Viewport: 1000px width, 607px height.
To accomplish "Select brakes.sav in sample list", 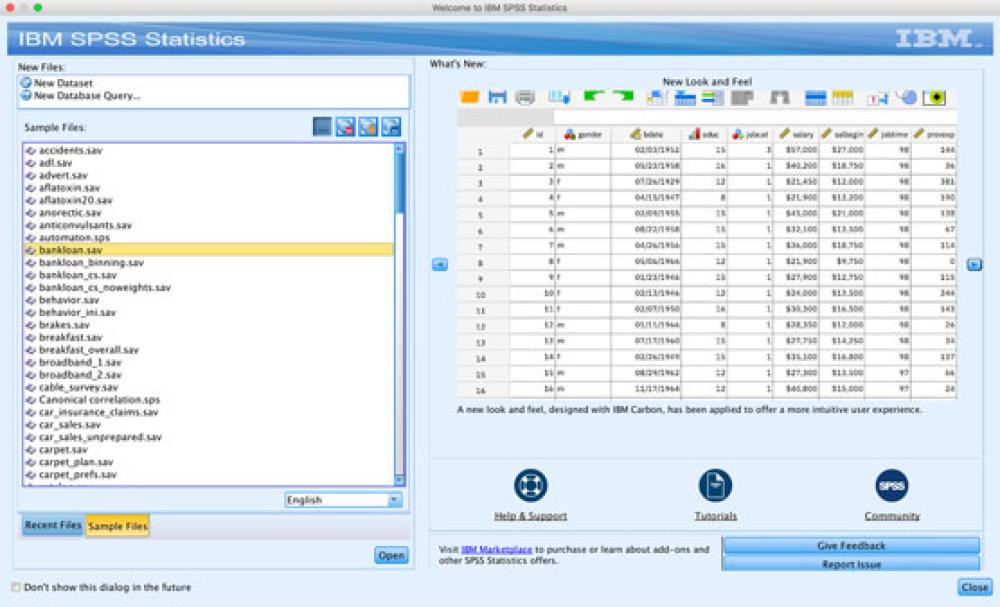I will 209,325.
